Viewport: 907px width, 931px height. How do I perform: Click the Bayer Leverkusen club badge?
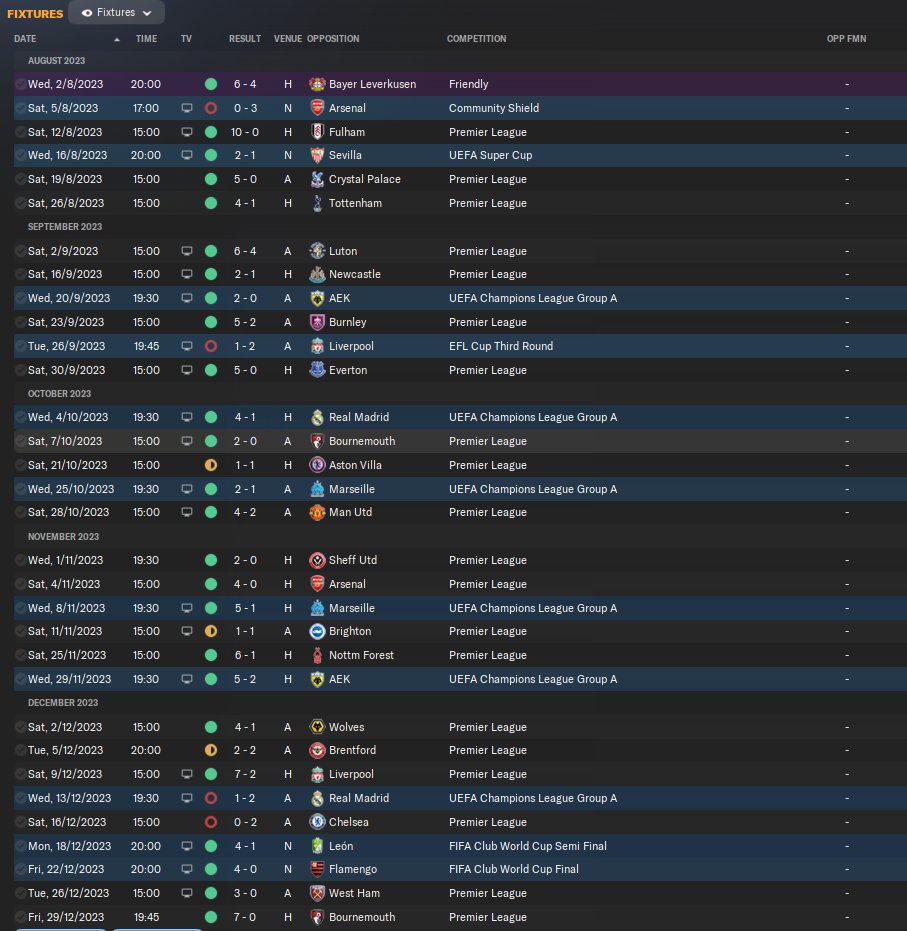click(318, 84)
